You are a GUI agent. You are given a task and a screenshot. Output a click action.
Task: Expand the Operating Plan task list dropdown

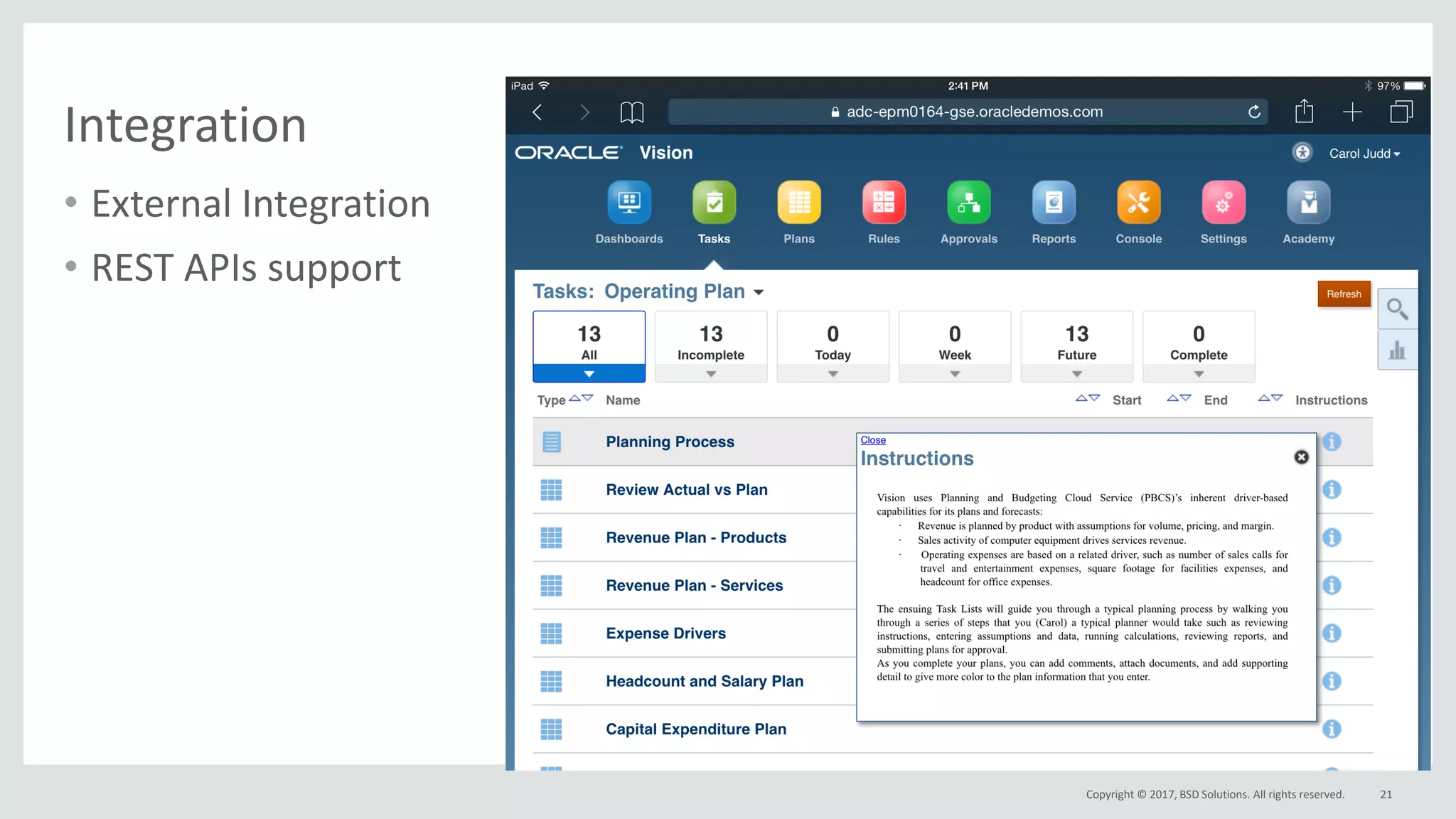coord(759,293)
